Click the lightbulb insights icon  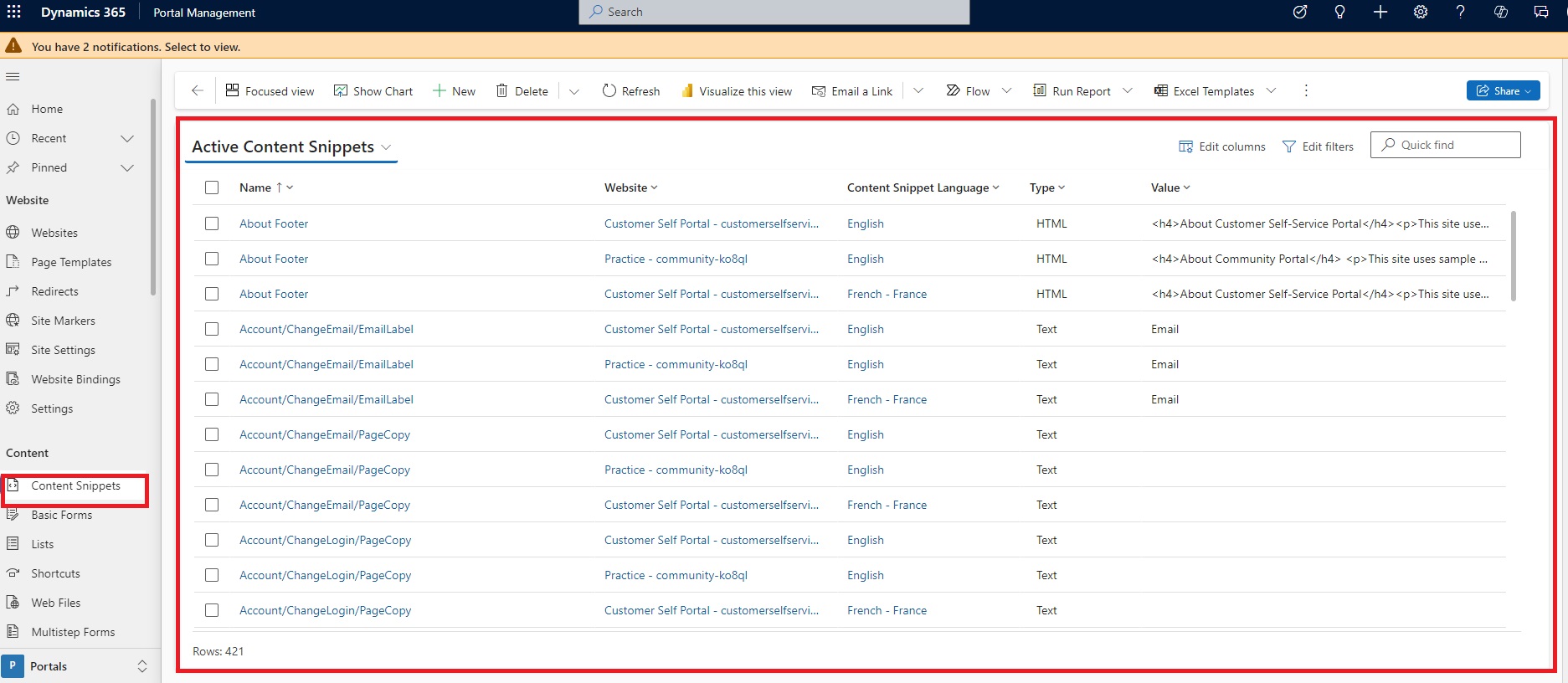(x=1339, y=12)
